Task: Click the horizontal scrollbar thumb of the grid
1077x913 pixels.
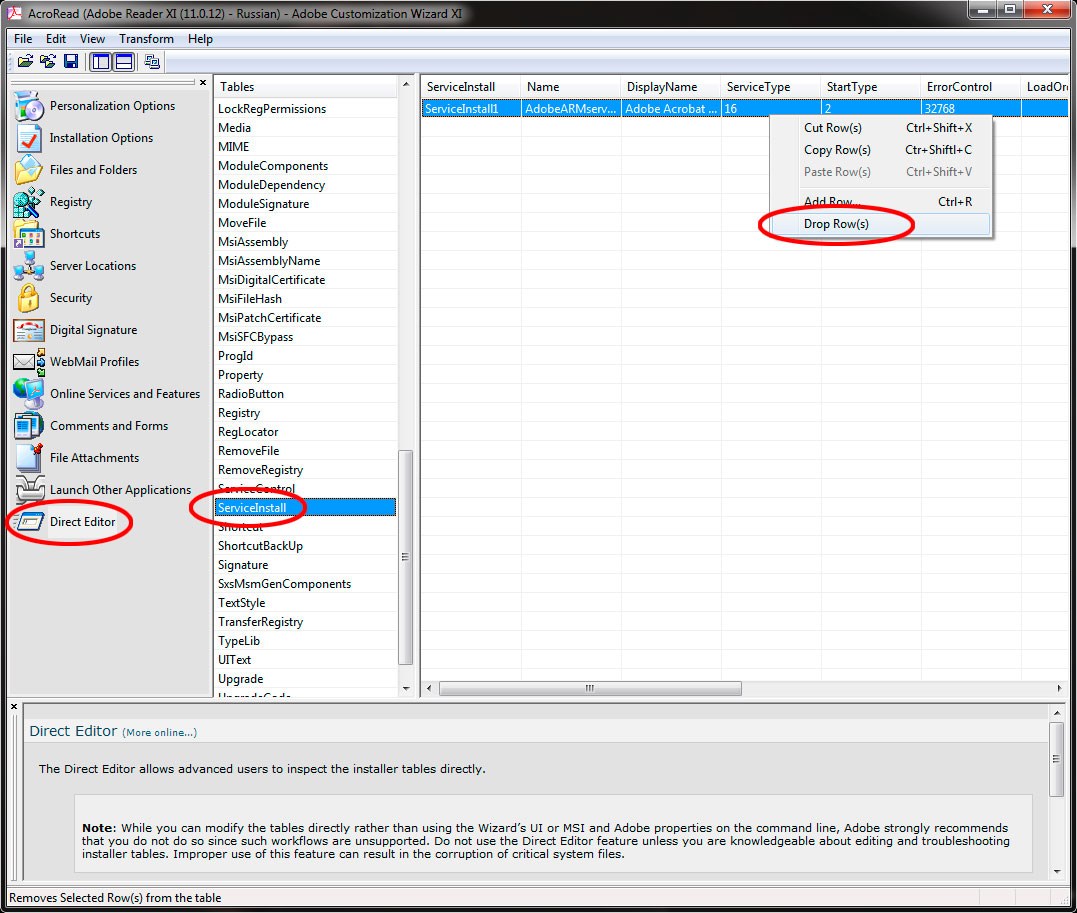Action: [x=590, y=688]
